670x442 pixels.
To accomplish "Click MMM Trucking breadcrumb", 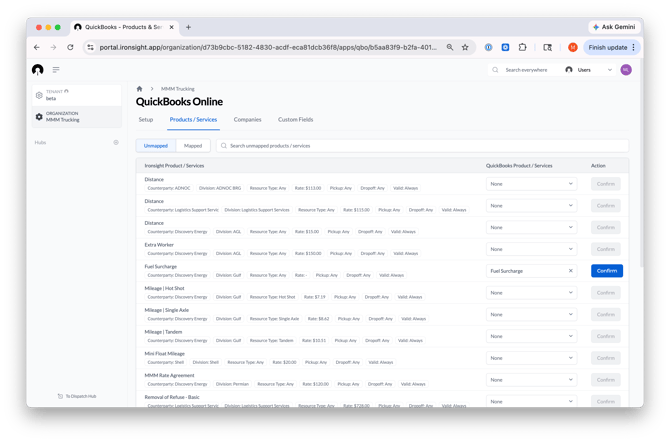I will 178,89.
